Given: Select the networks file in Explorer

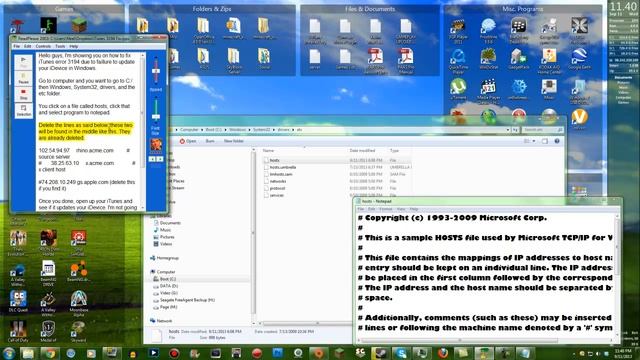Looking at the screenshot, I should click(x=278, y=181).
